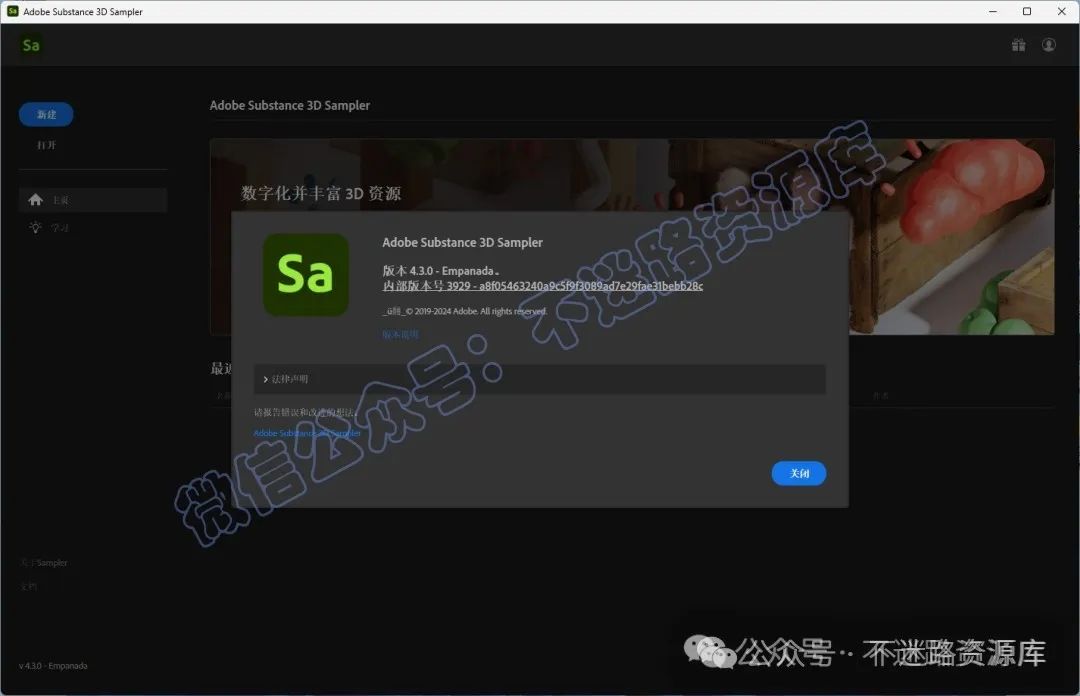Viewport: 1080px width, 696px height.
Task: Click the 版本 4.3.0 - Empanada text in the dialog
Action: click(x=441, y=271)
